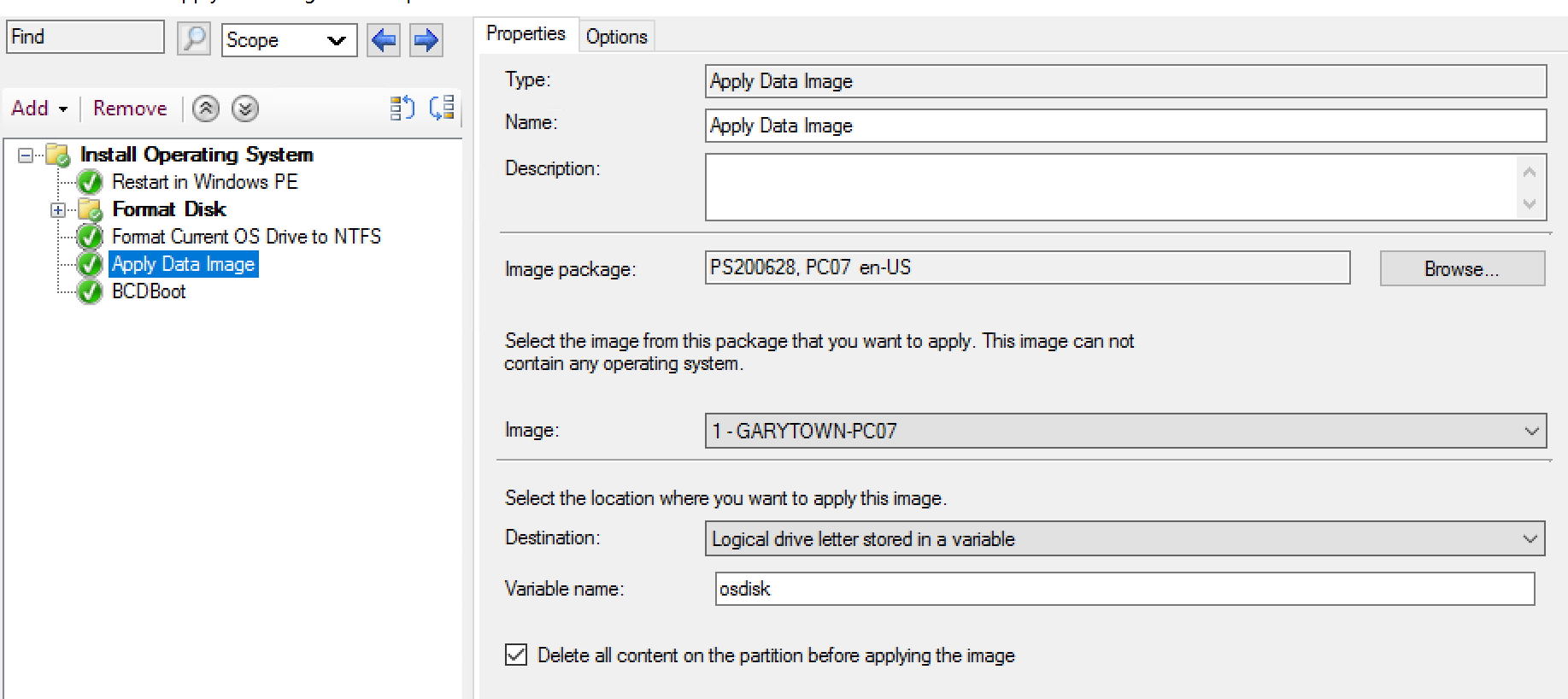Open the Add menu
This screenshot has height=699, width=1568.
[38, 109]
